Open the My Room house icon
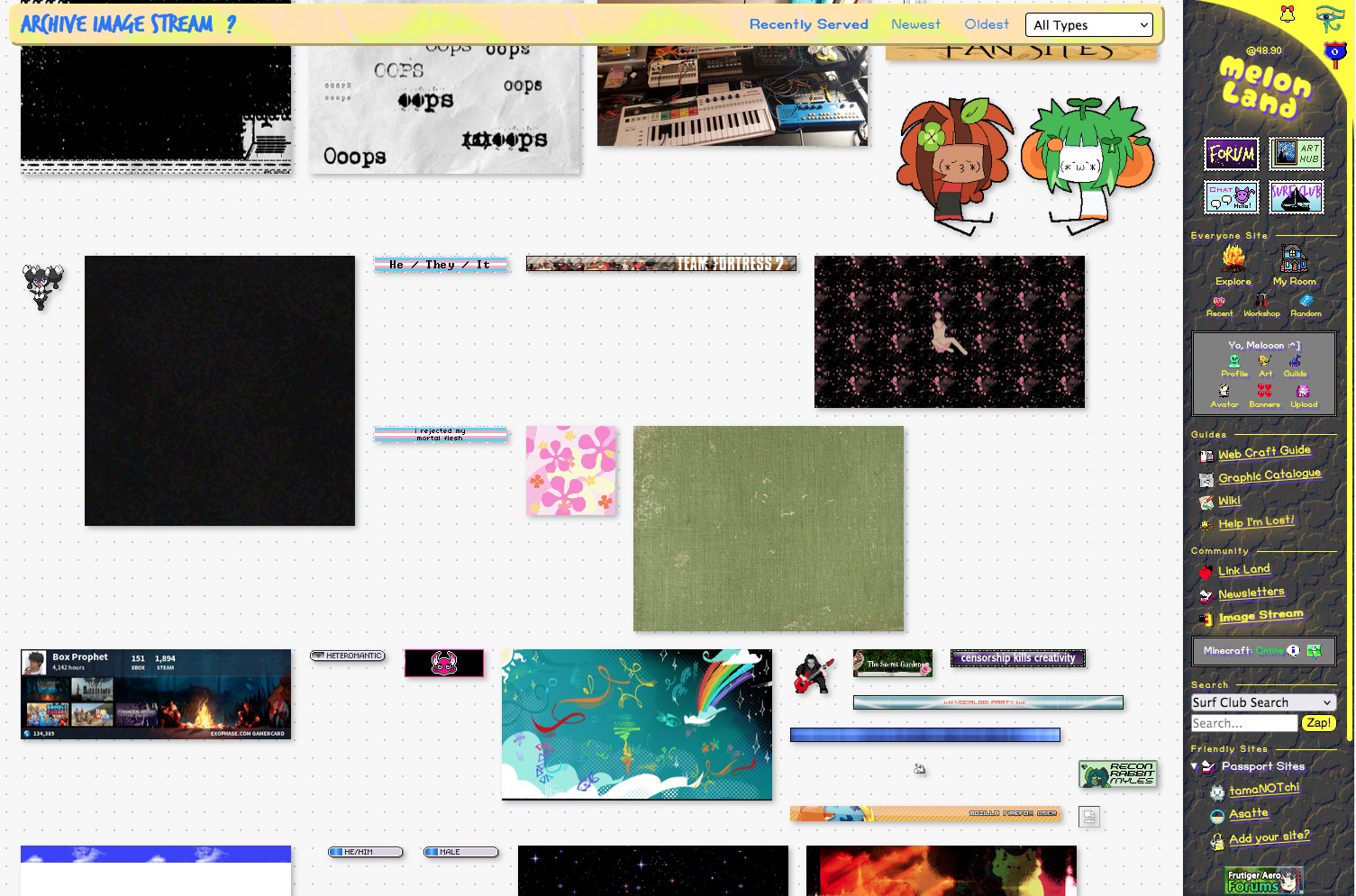Image resolution: width=1356 pixels, height=896 pixels. 1294,259
